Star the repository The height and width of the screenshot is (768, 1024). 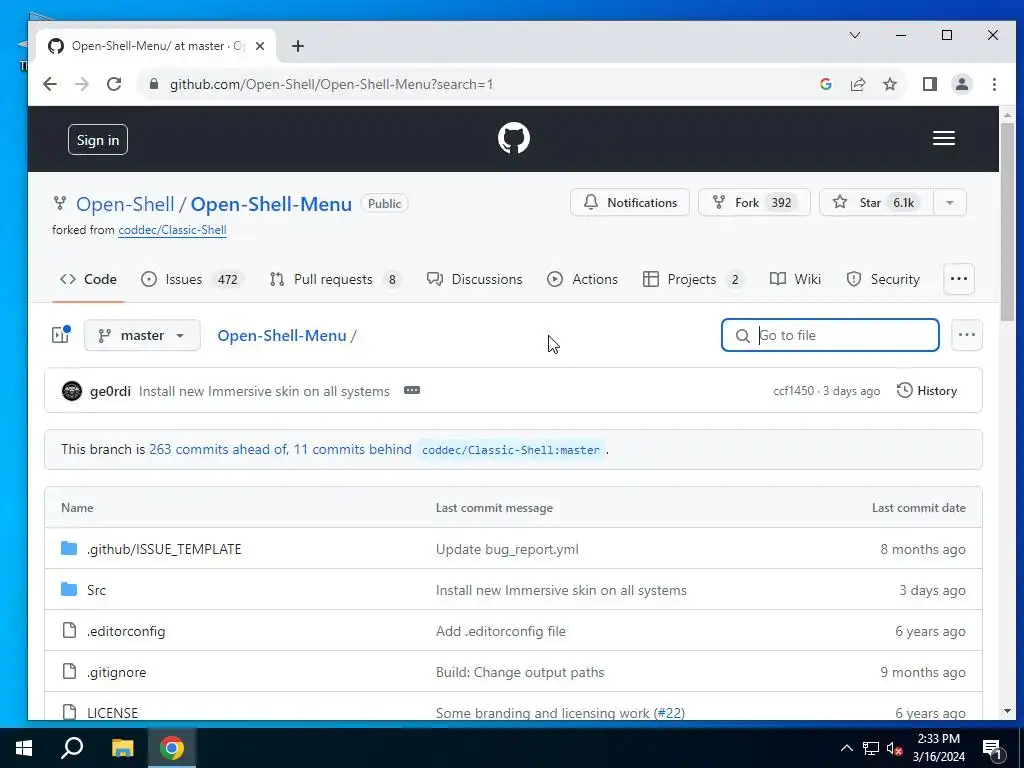click(876, 202)
